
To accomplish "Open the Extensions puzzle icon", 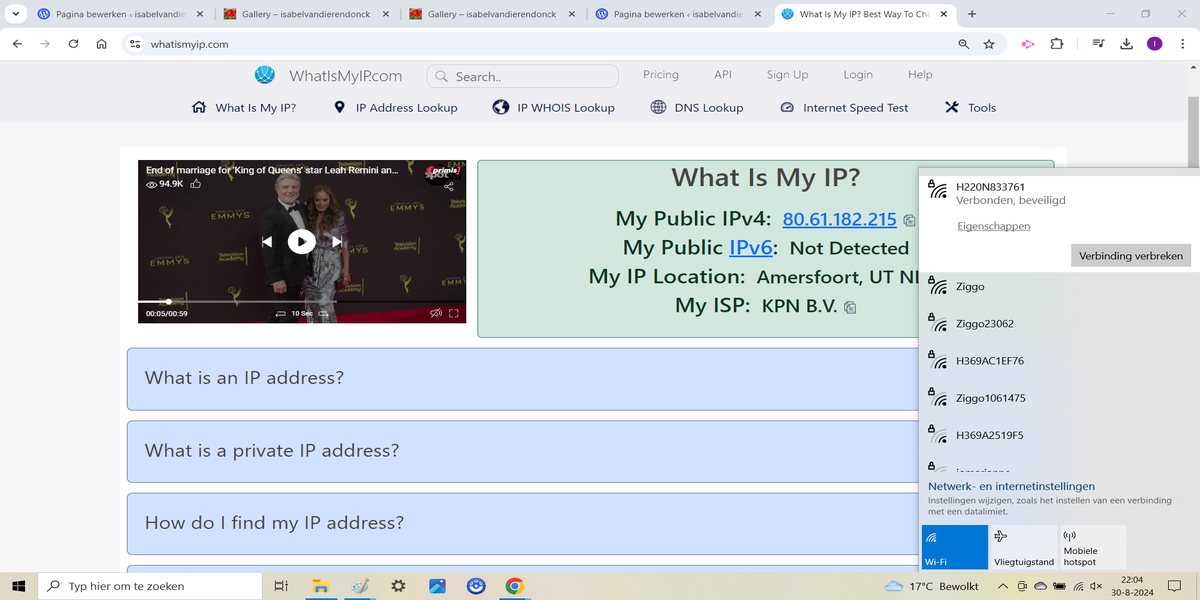I will [x=1056, y=44].
